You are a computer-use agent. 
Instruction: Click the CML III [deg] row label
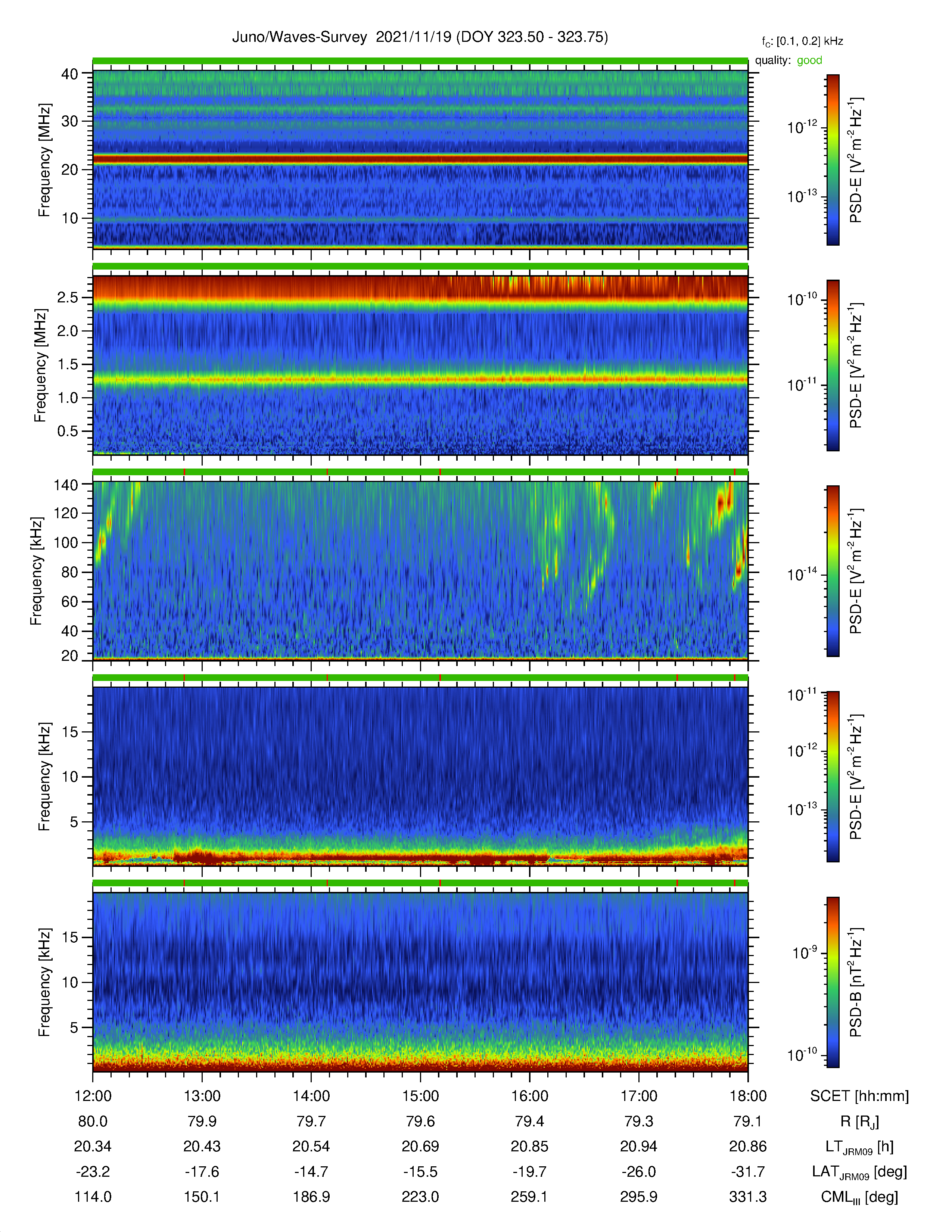[x=859, y=1197]
